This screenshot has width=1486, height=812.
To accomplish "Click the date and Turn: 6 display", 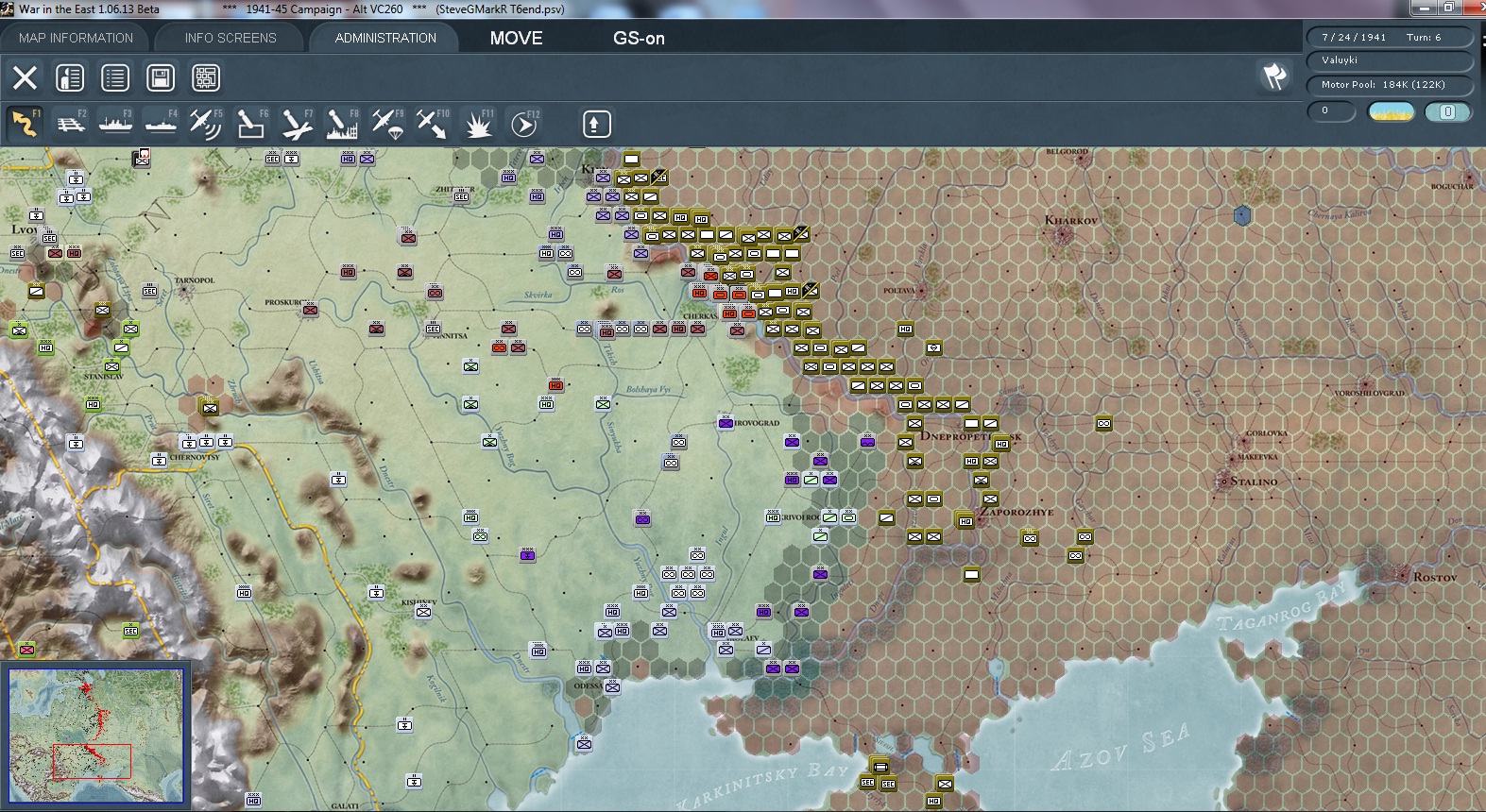I will [x=1389, y=37].
